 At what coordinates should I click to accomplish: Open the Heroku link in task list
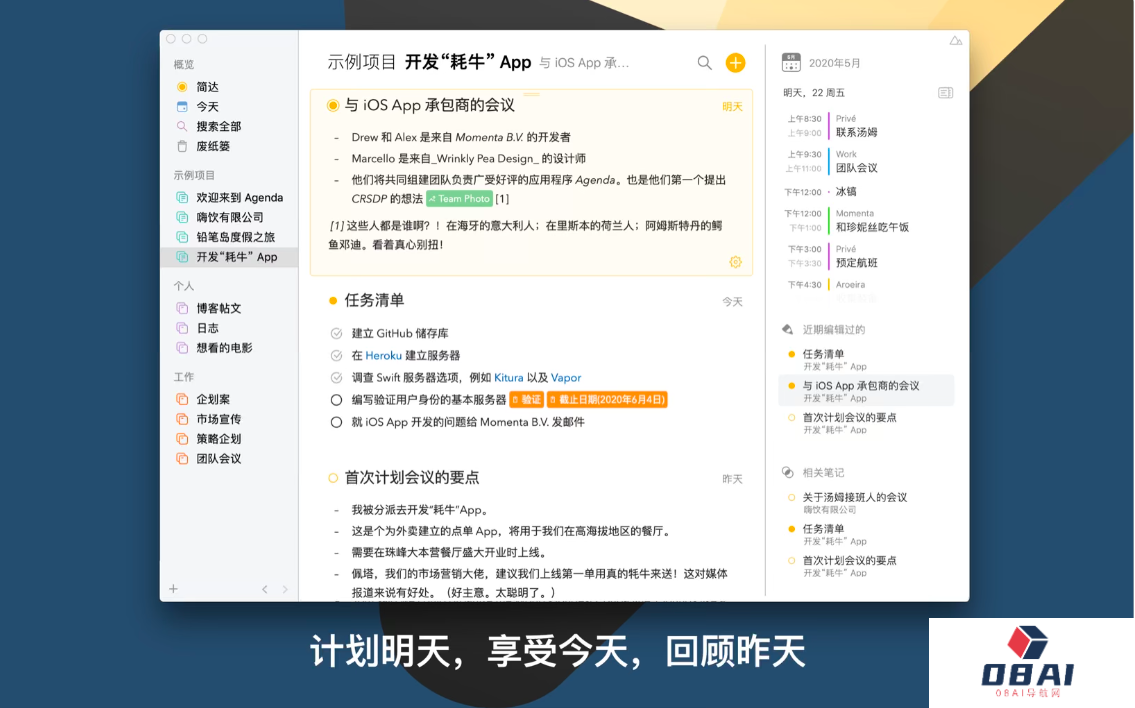click(x=383, y=356)
